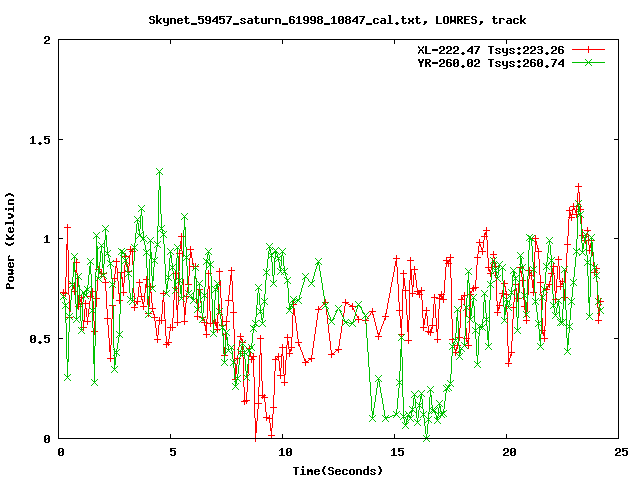Viewport: 640px width, 480px height.
Task: Click the x-axis tick label 10
Action: click(284, 452)
